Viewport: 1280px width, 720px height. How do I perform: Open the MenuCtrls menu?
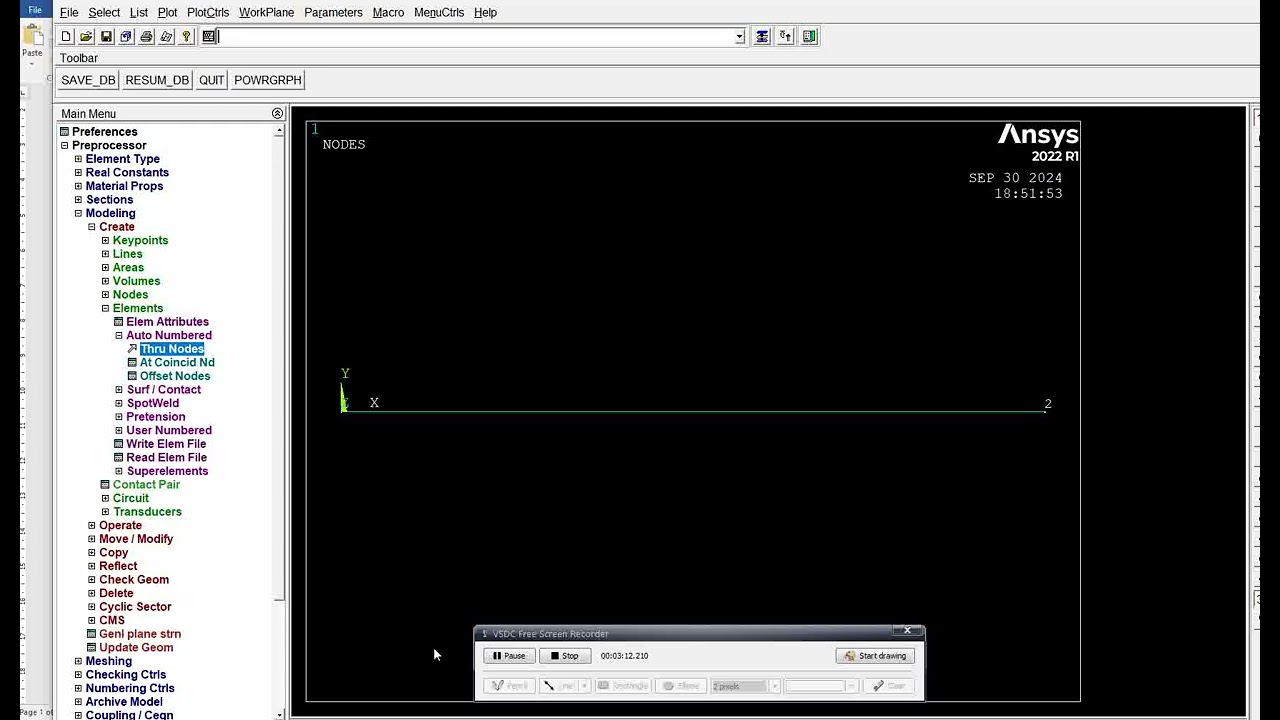click(439, 13)
